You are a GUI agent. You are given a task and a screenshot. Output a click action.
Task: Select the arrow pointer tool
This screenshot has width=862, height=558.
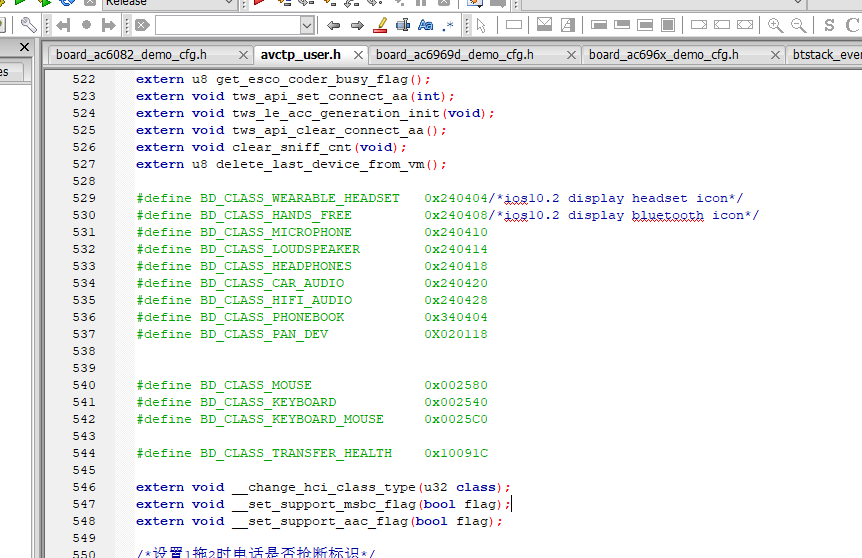(x=482, y=25)
